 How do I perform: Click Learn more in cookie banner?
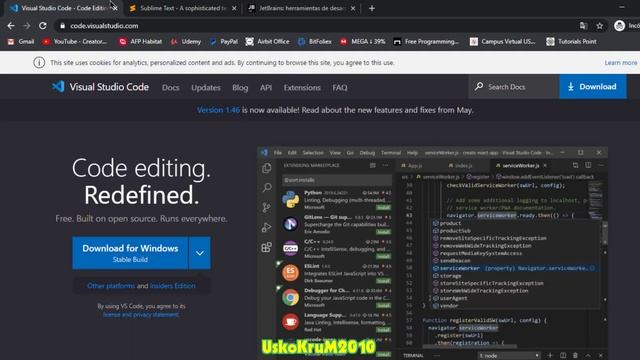(621, 62)
